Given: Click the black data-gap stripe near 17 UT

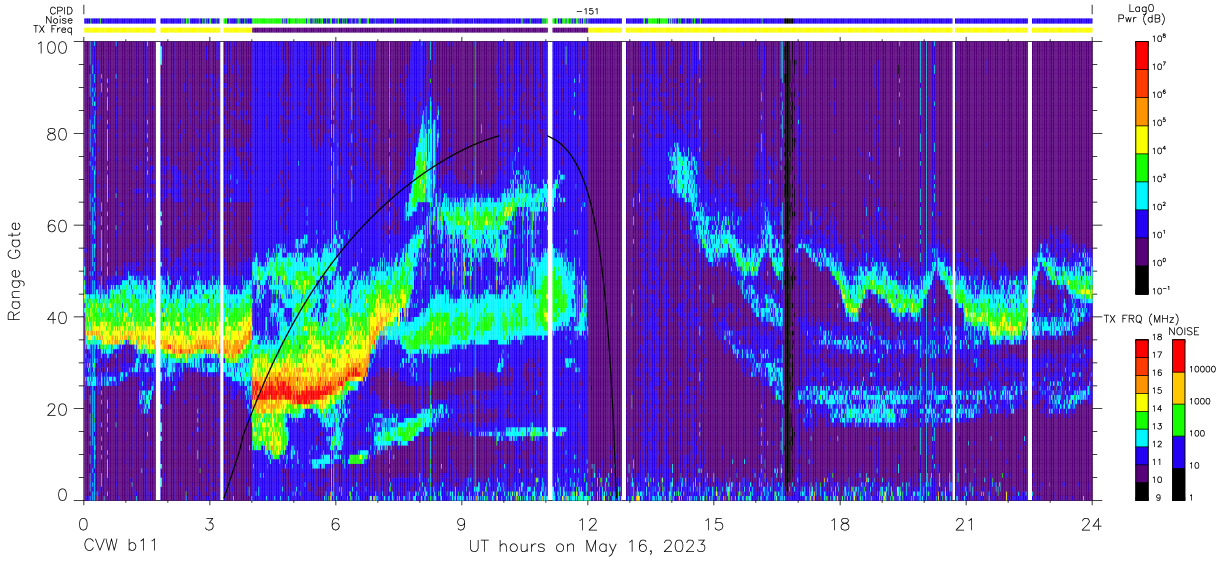Looking at the screenshot, I should 788,270.
